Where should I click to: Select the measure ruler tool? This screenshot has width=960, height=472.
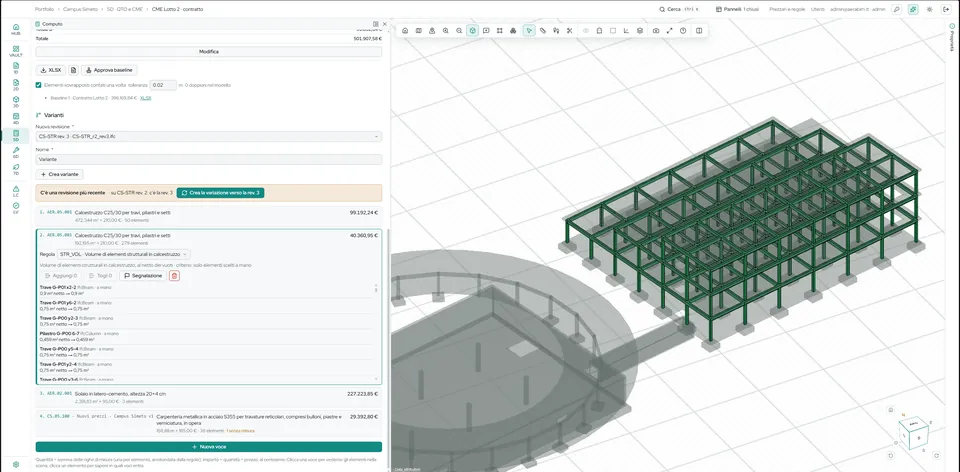[x=542, y=31]
